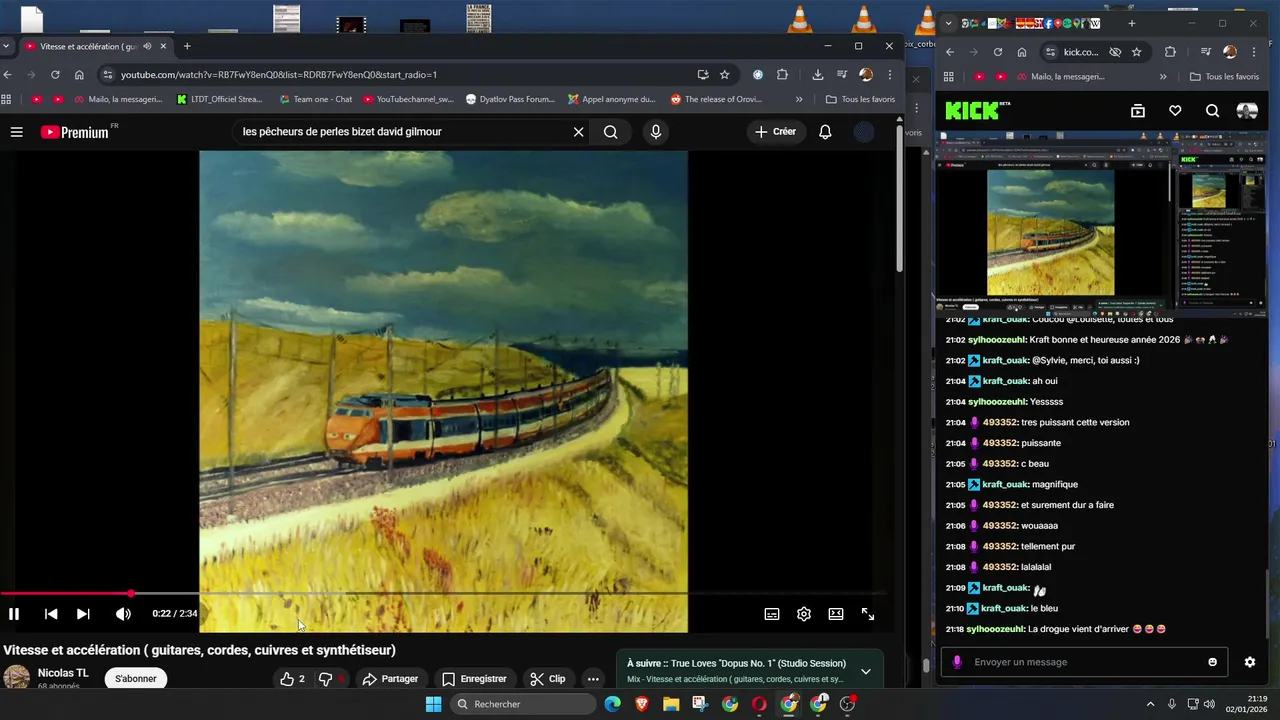The image size is (1280, 720).
Task: Open LTDT_Officiel Stream bookmark
Action: tap(219, 99)
